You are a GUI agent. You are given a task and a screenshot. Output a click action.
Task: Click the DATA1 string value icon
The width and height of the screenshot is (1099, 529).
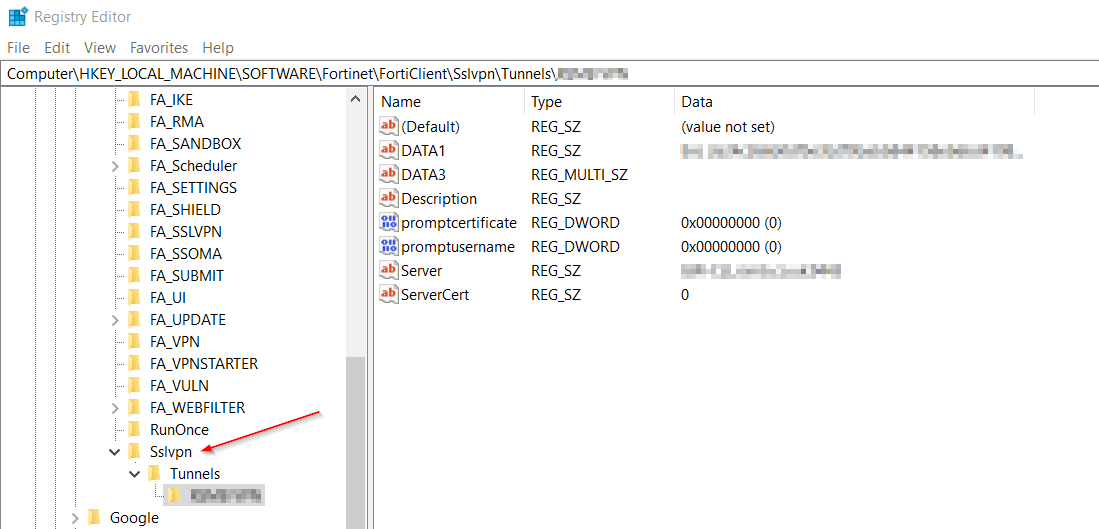[x=388, y=151]
